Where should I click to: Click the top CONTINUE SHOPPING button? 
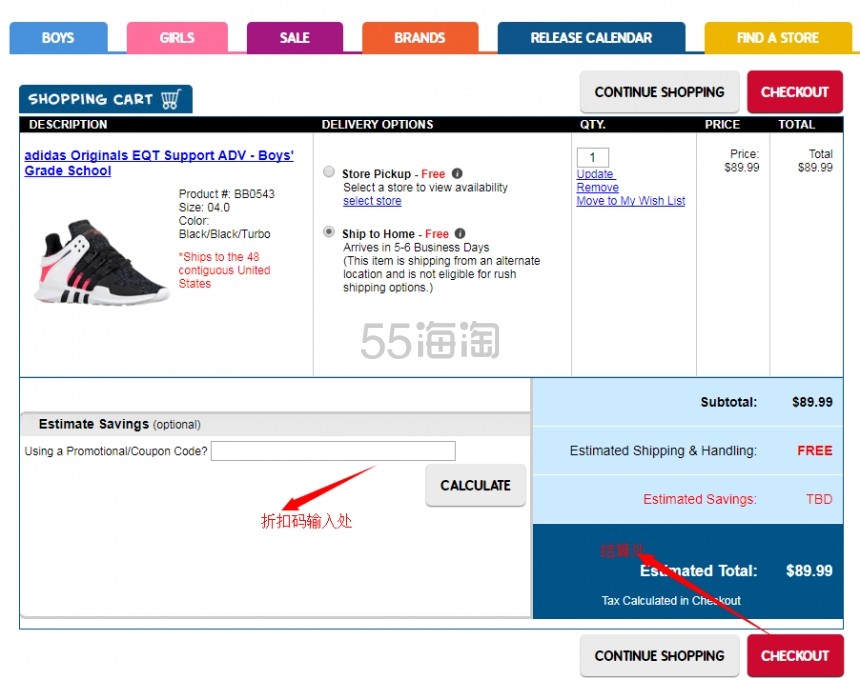659,92
